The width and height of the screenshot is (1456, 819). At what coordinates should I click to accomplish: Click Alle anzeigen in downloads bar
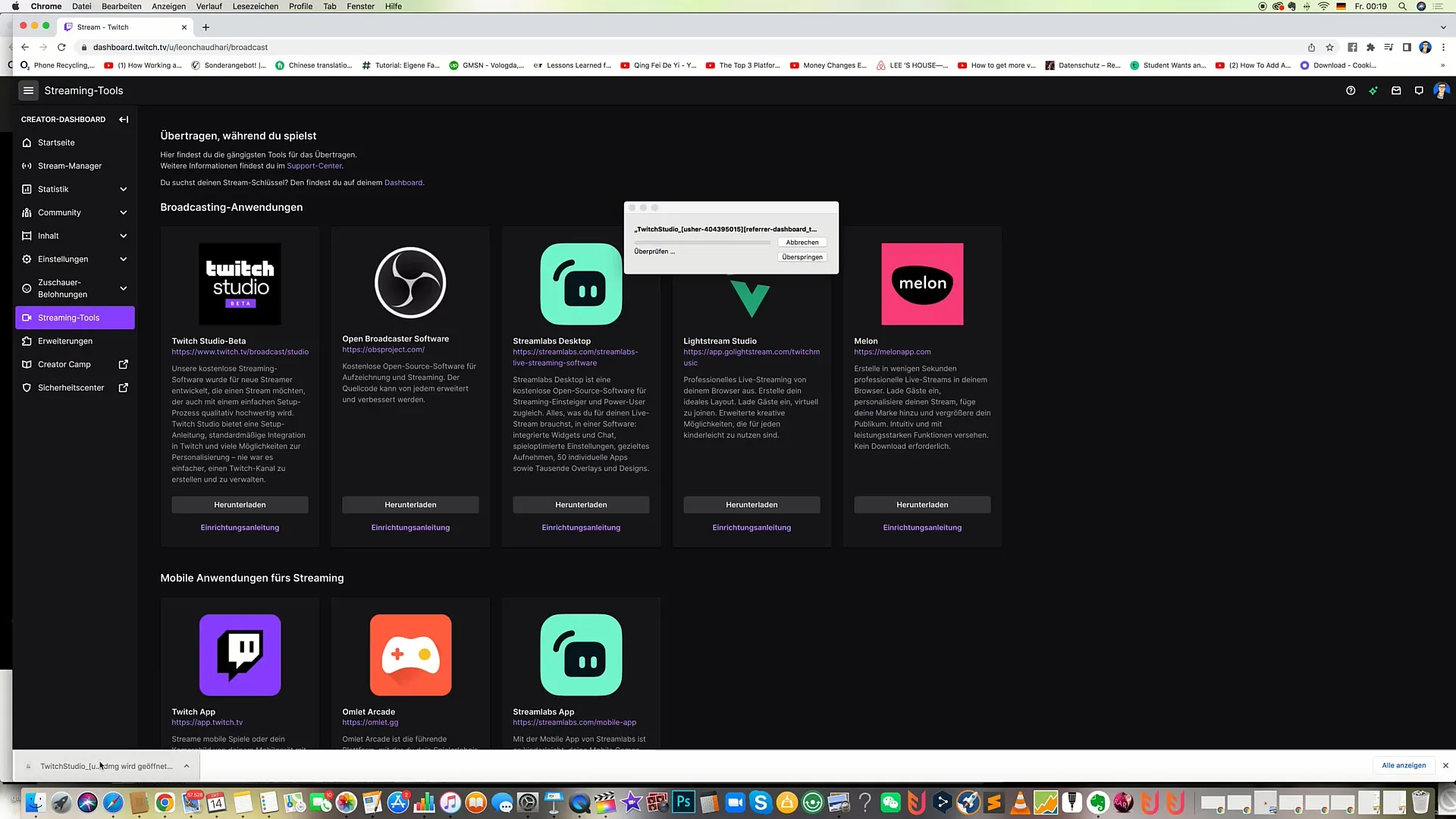pyautogui.click(x=1404, y=765)
